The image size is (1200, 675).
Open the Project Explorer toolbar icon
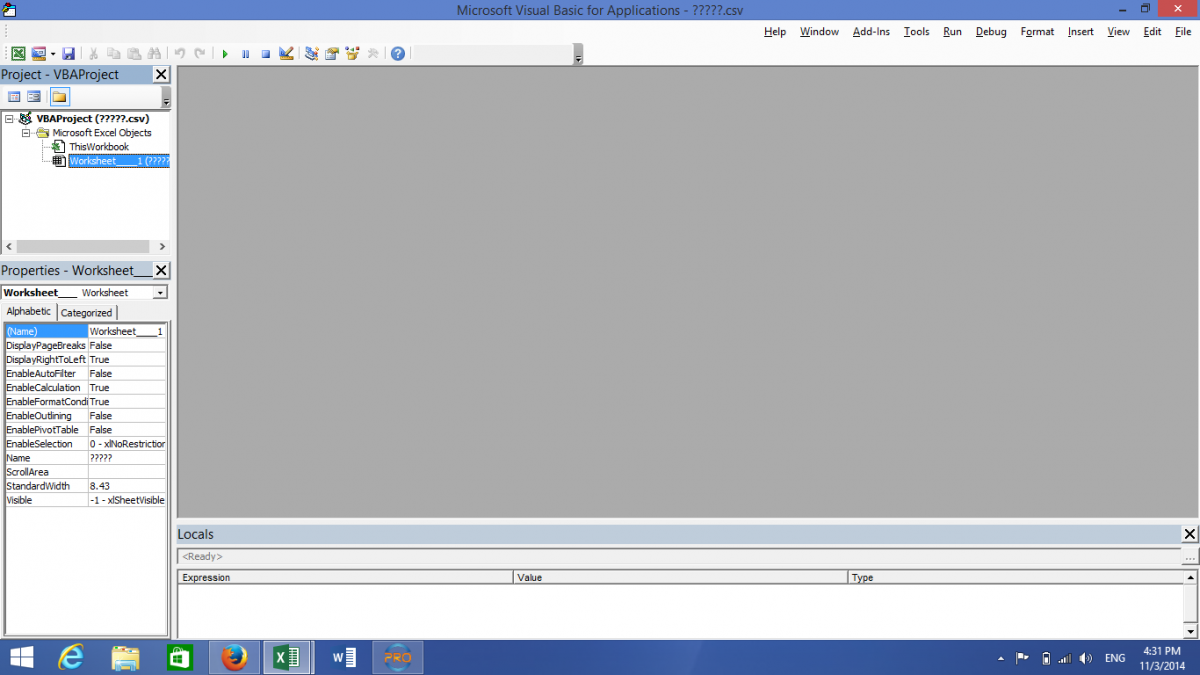pyautogui.click(x=312, y=53)
